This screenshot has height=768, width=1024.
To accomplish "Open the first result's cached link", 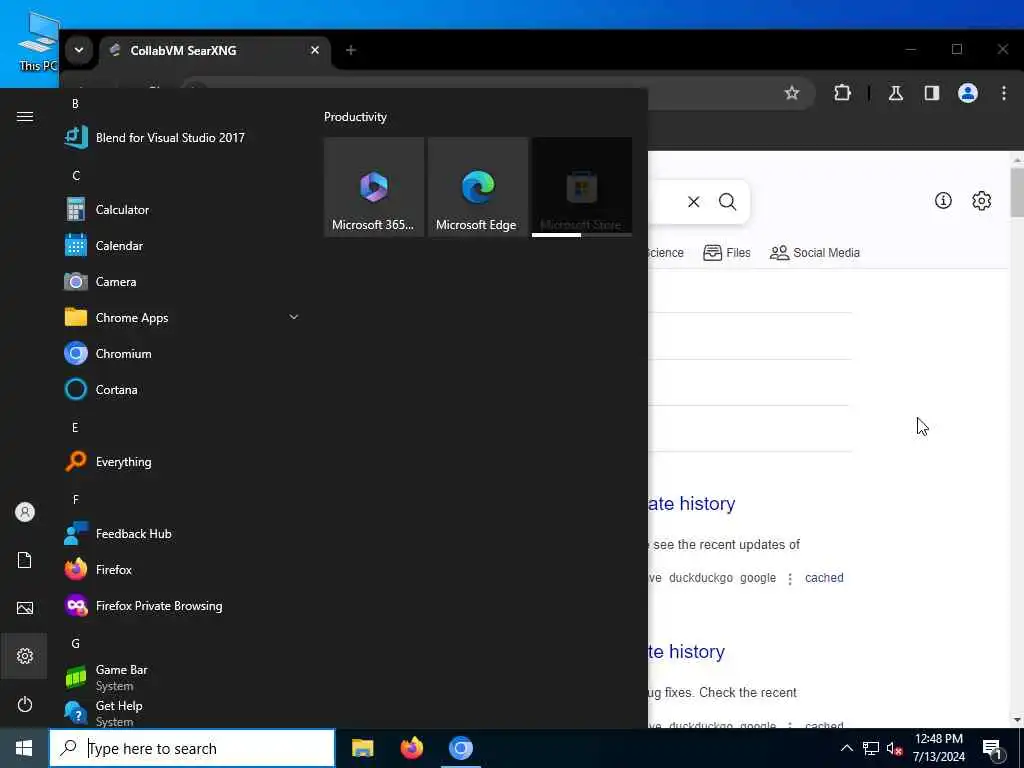I will (x=824, y=578).
